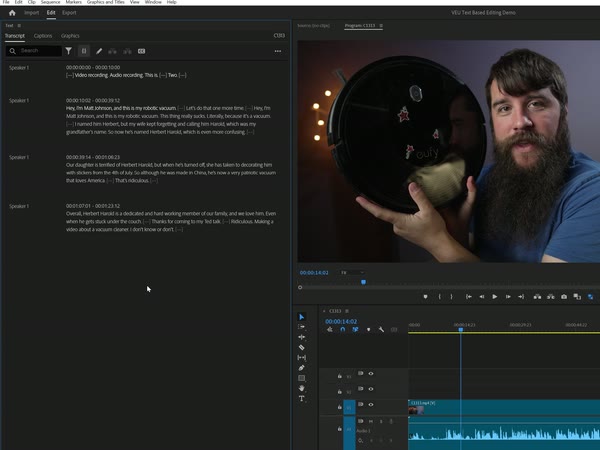Image resolution: width=600 pixels, height=450 pixels.
Task: Open the Export workspace tab
Action: [x=69, y=13]
